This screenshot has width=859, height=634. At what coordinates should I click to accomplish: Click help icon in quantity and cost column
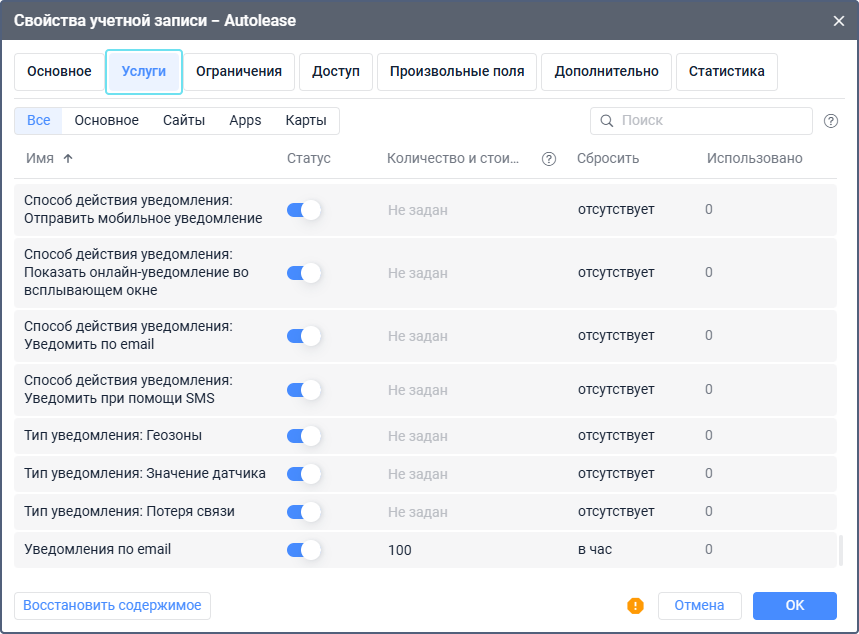click(548, 159)
